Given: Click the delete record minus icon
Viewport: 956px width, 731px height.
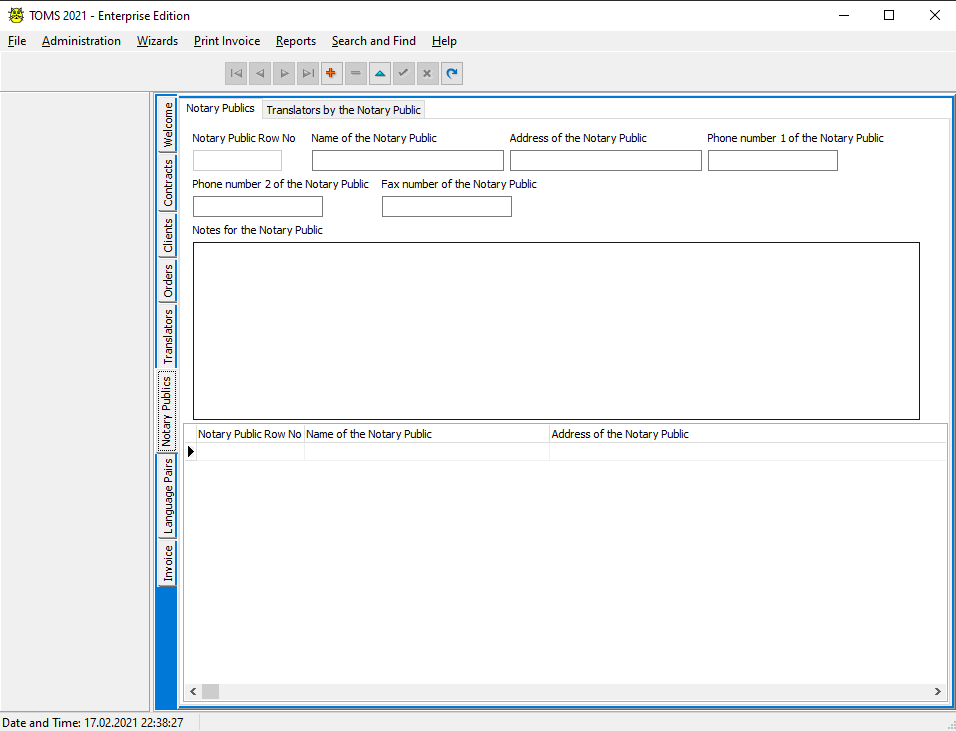Looking at the screenshot, I should (356, 73).
